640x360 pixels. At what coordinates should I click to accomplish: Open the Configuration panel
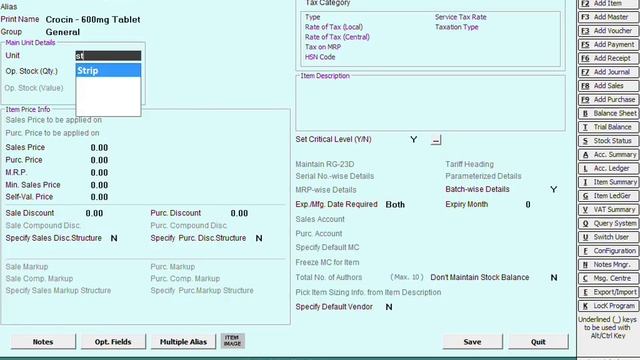click(608, 251)
